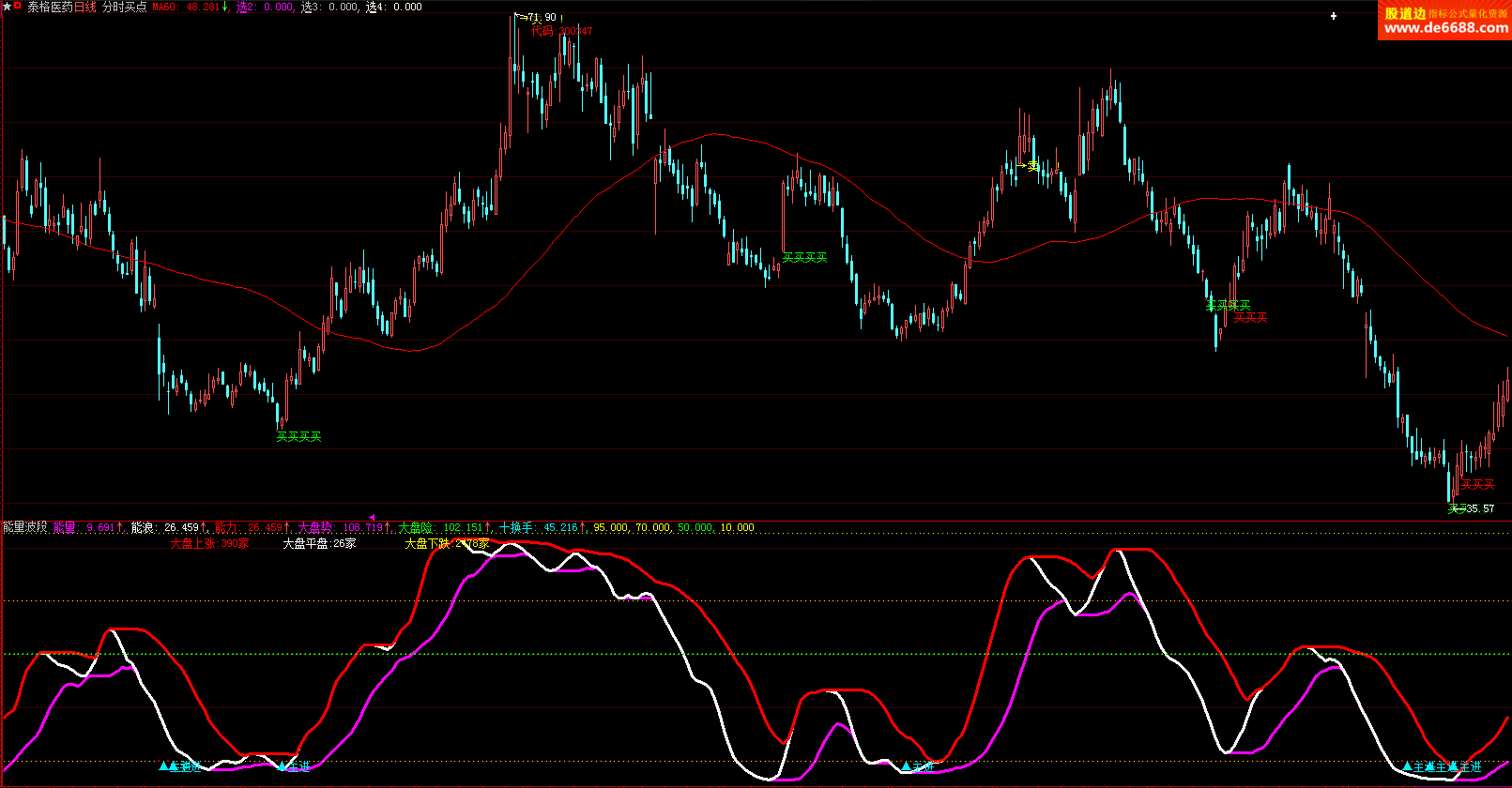This screenshot has width=1512, height=788.
Task: Click the red 买买买 signal beside the 35.57 low
Action: (1477, 485)
